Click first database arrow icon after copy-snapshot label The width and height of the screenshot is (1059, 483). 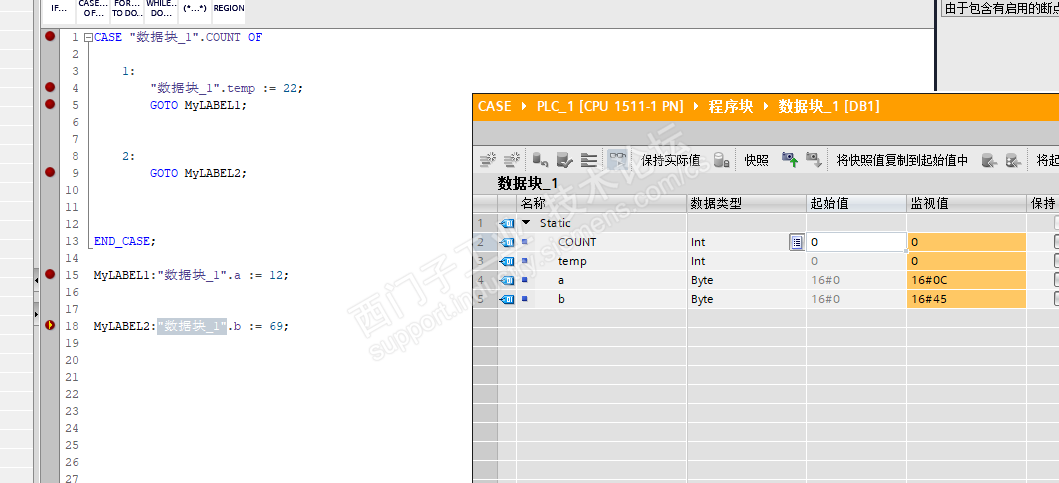tap(989, 160)
